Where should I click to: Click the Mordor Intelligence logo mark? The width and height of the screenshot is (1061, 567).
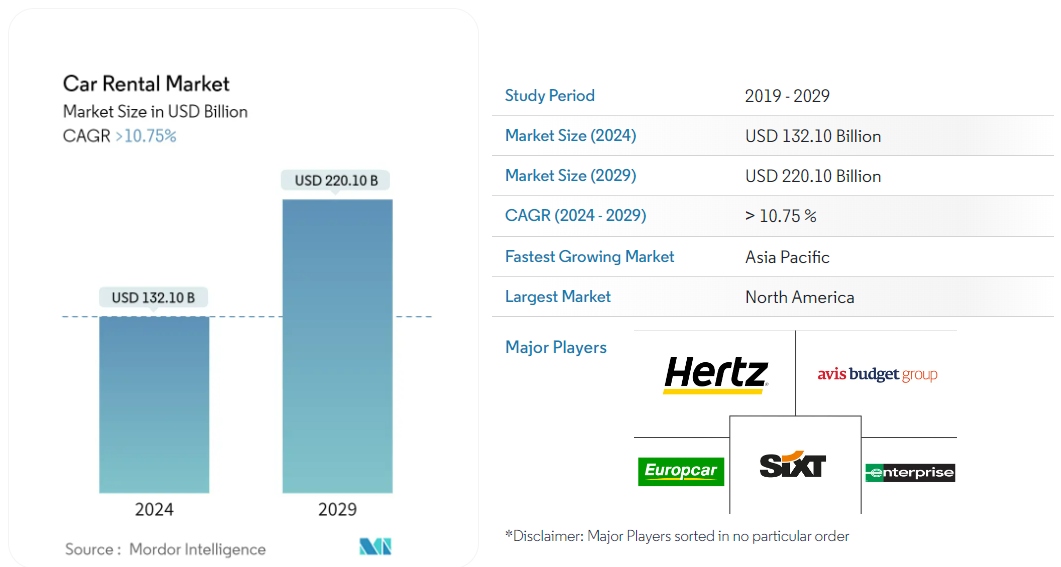[375, 547]
